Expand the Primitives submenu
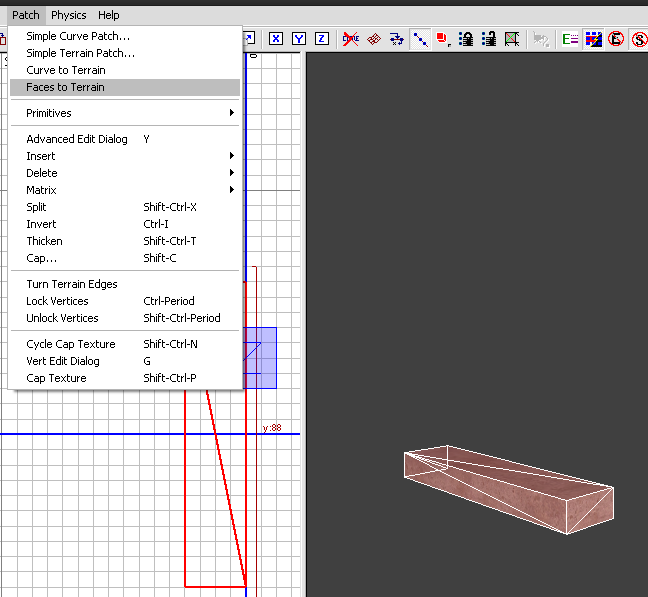The image size is (648, 597). [x=125, y=113]
